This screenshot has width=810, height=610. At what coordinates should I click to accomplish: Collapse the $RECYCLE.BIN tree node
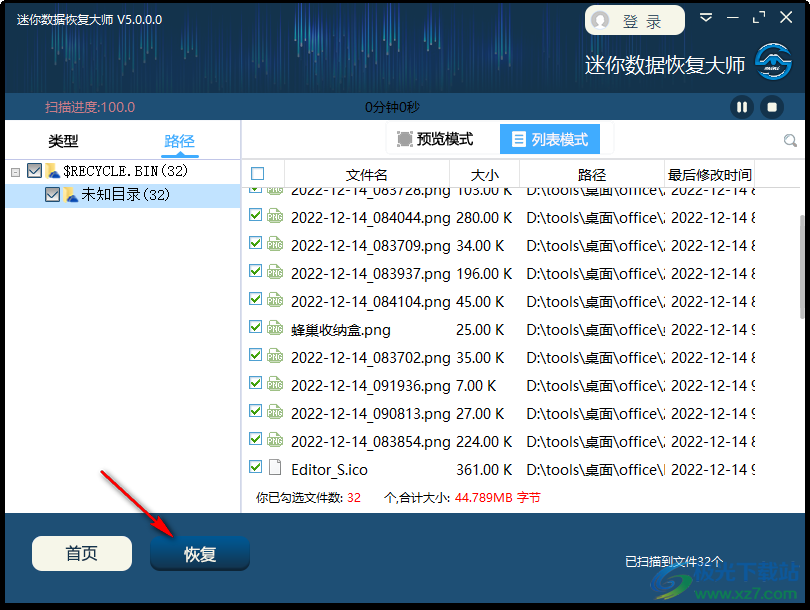pyautogui.click(x=15, y=172)
